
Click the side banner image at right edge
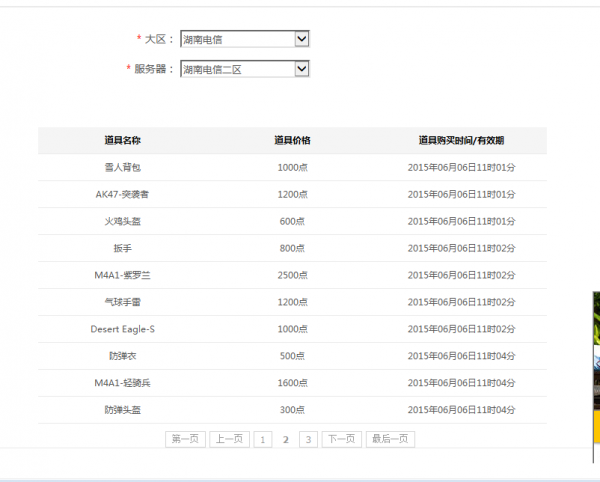(597, 377)
